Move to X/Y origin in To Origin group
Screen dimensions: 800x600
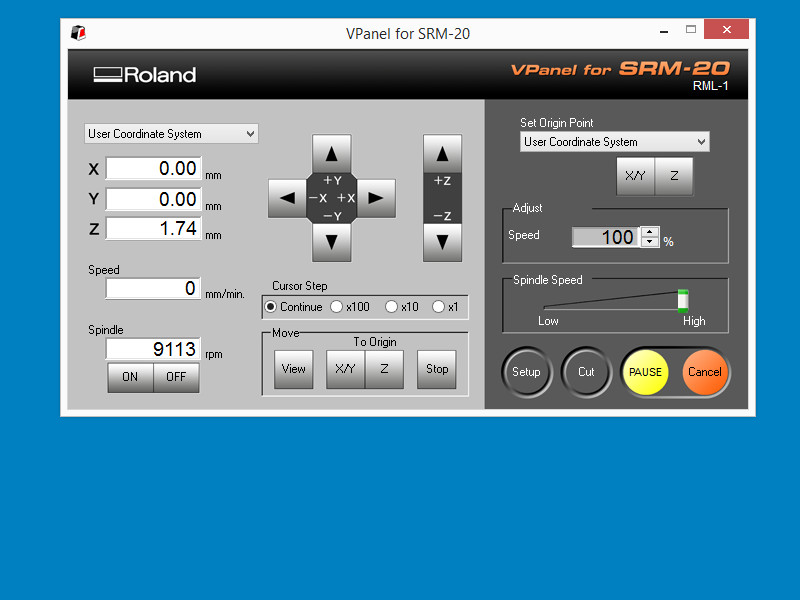tap(345, 369)
